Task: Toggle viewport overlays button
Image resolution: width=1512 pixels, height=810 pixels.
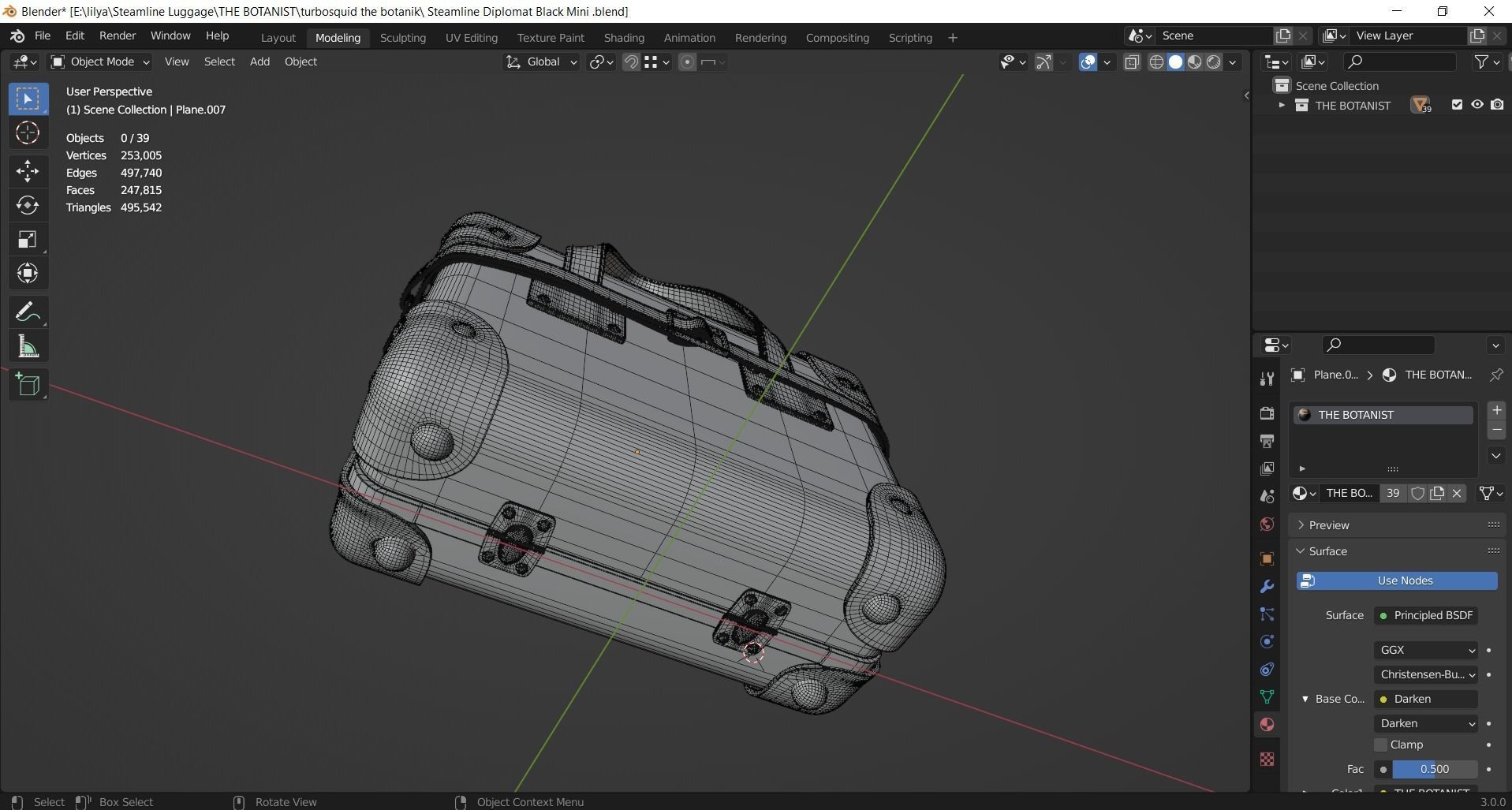Action: pyautogui.click(x=1088, y=62)
